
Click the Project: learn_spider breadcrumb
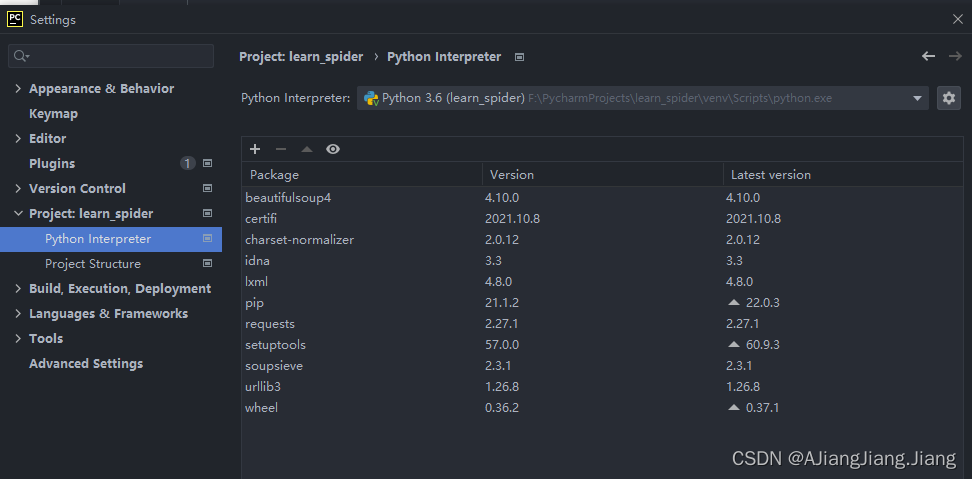coord(301,57)
